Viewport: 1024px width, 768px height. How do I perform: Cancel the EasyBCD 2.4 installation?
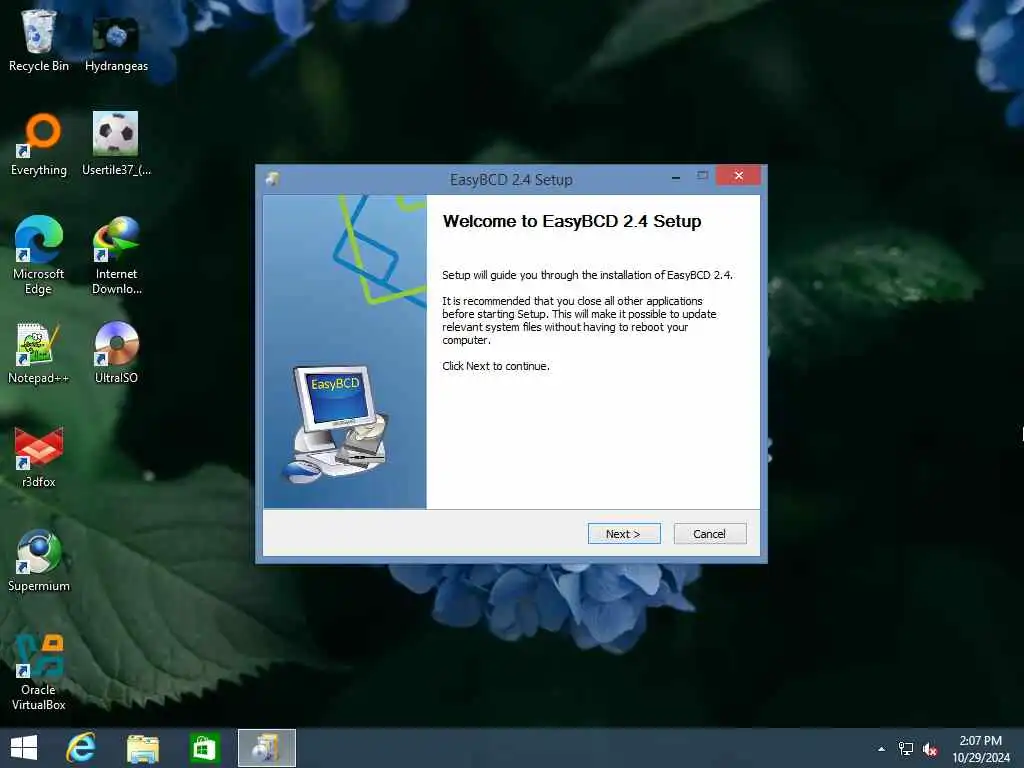coord(710,534)
